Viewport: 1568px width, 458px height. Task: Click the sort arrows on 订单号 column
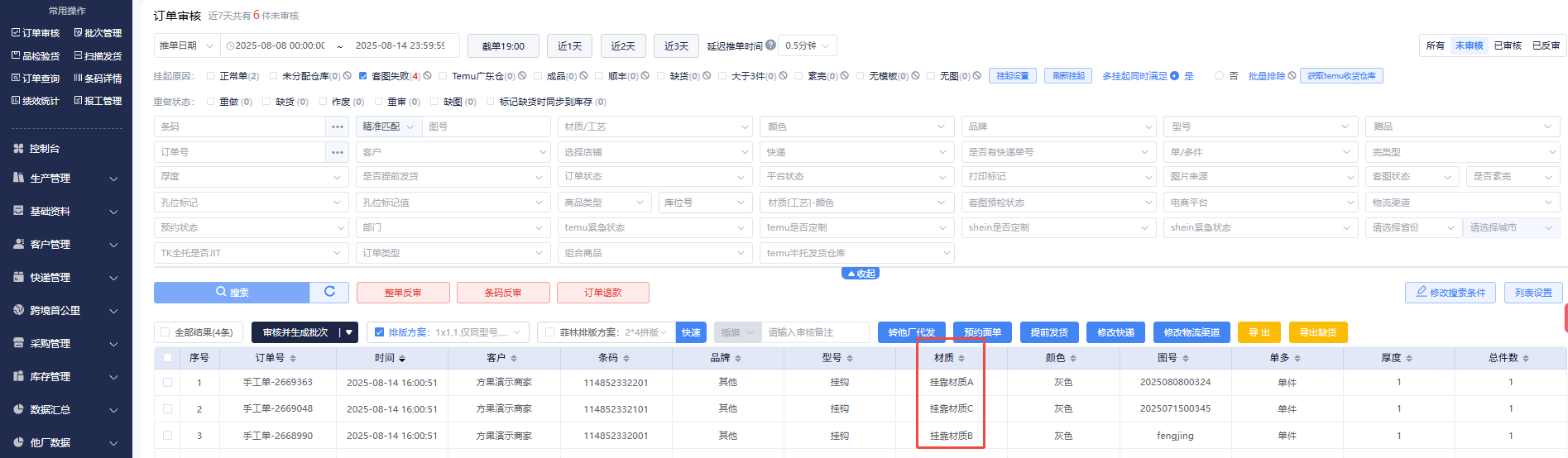click(x=293, y=359)
